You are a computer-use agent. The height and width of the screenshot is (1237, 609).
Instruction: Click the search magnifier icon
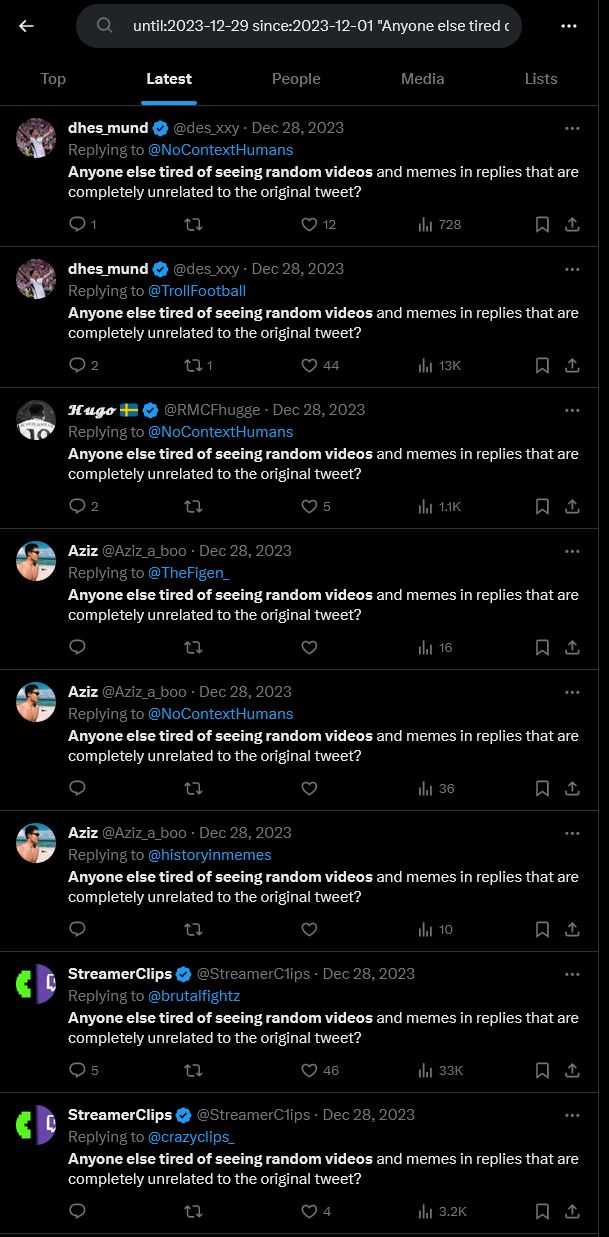(105, 26)
